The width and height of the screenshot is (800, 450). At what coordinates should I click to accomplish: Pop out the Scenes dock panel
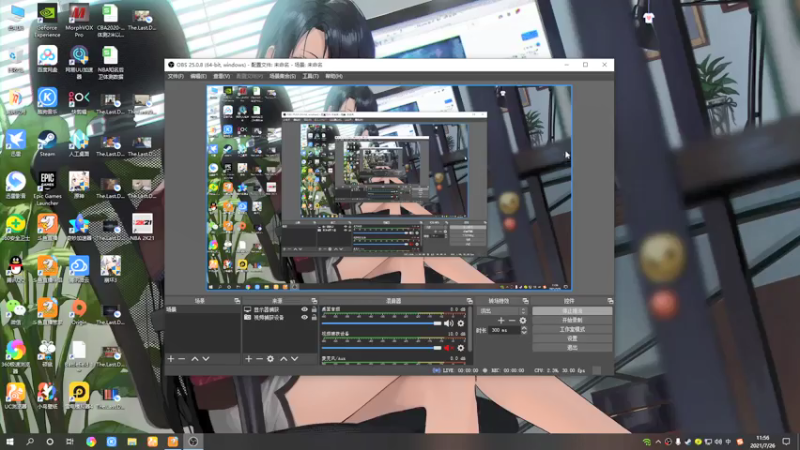click(237, 301)
